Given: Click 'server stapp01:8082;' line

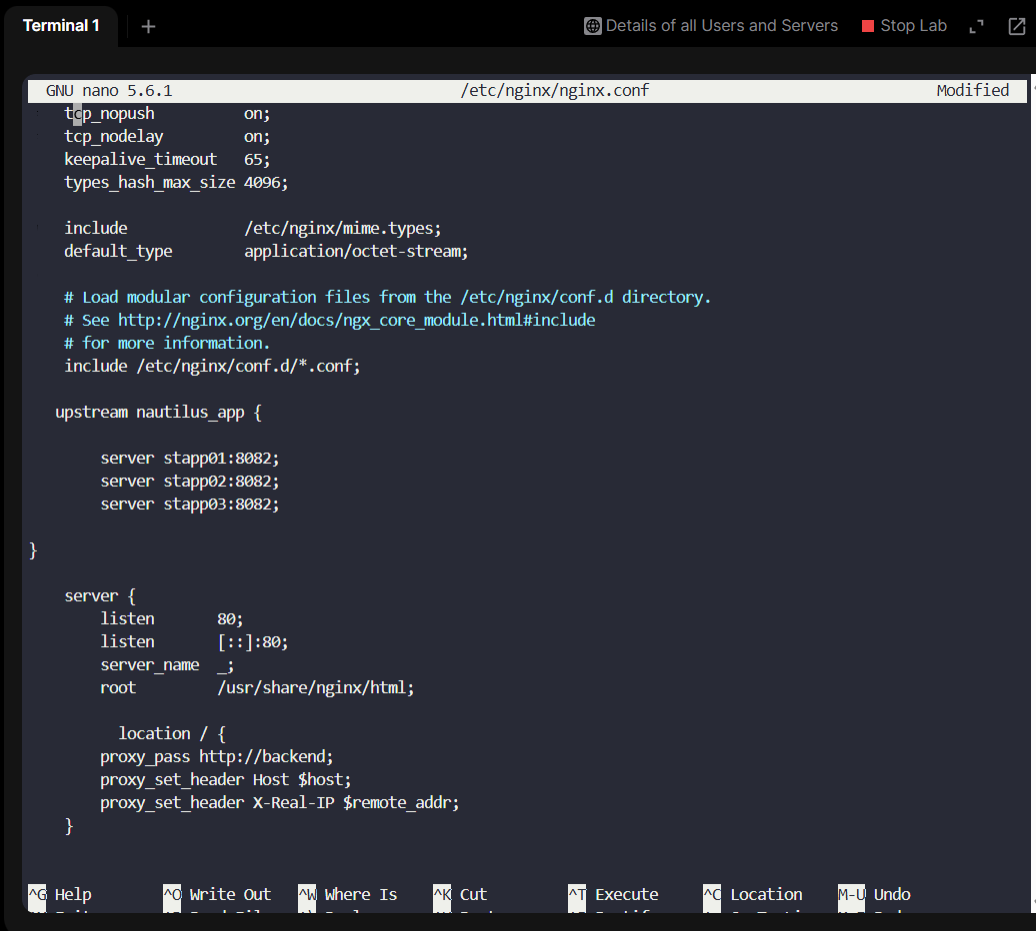Looking at the screenshot, I should click(x=190, y=458).
